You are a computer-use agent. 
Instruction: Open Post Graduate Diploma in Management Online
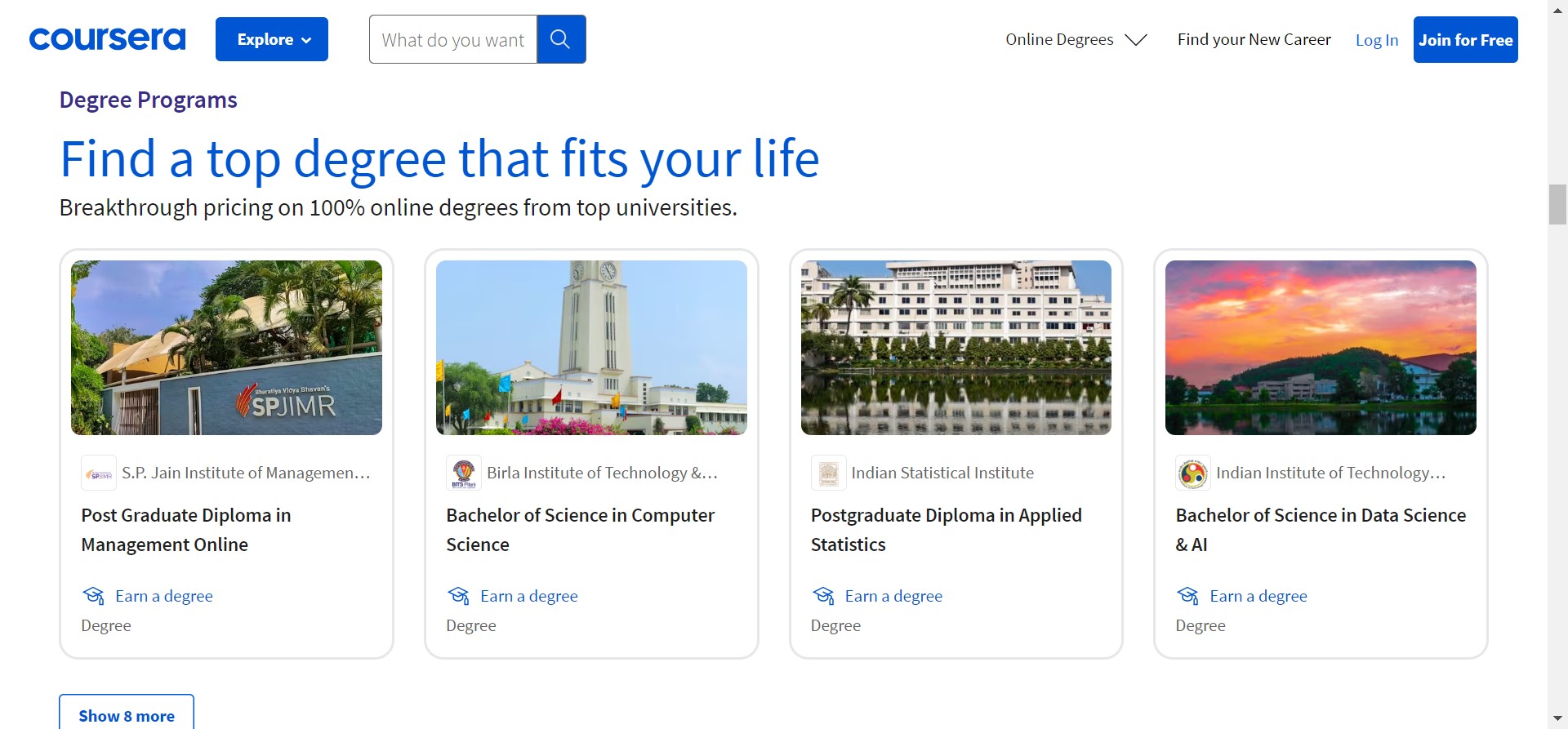[186, 530]
